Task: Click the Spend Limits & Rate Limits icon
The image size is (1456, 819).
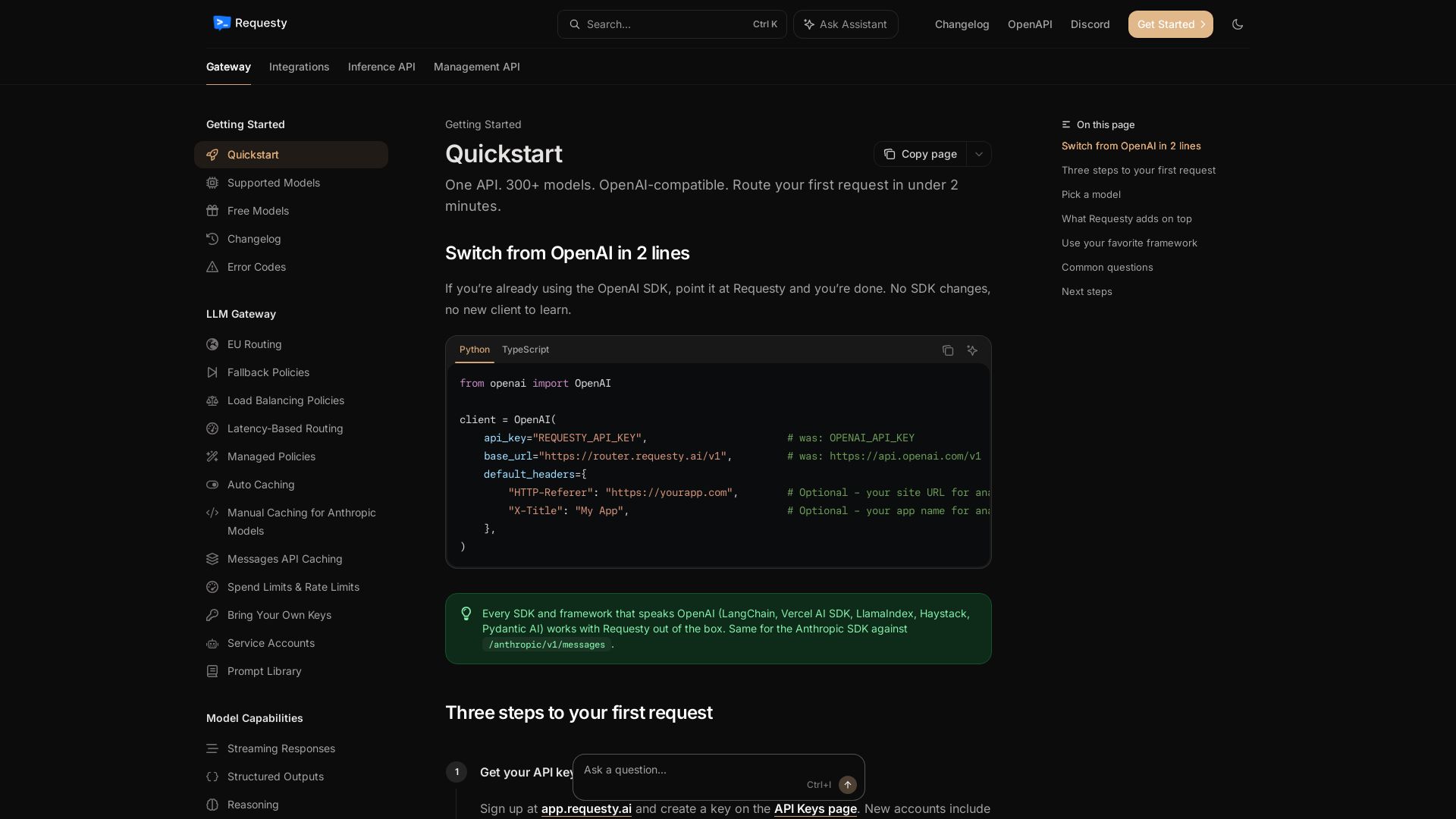Action: (x=212, y=587)
